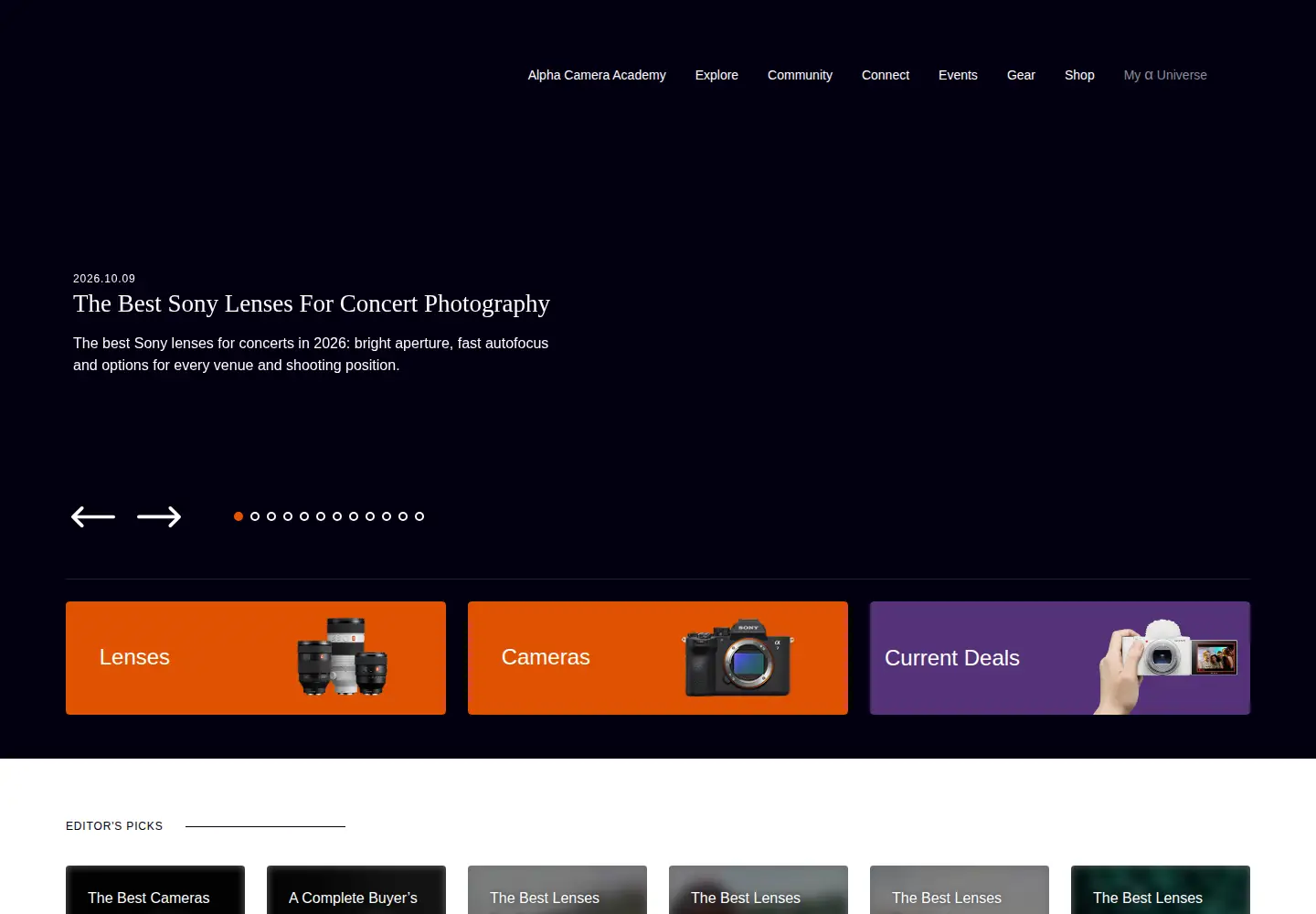Choose the fifth carousel pagination dot
The width and height of the screenshot is (1316, 914).
point(304,516)
